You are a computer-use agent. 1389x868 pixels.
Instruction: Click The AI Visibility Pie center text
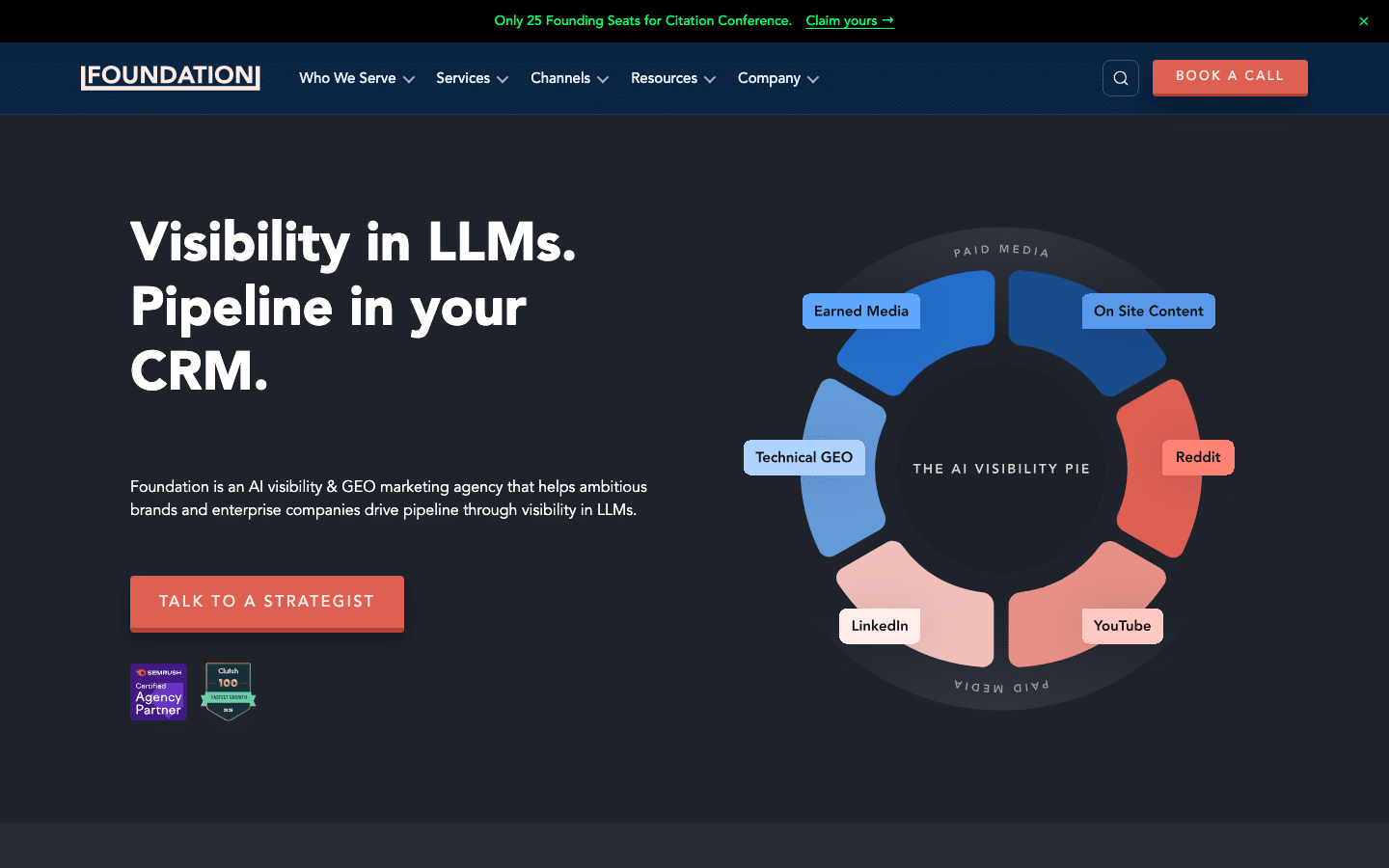click(x=1001, y=469)
